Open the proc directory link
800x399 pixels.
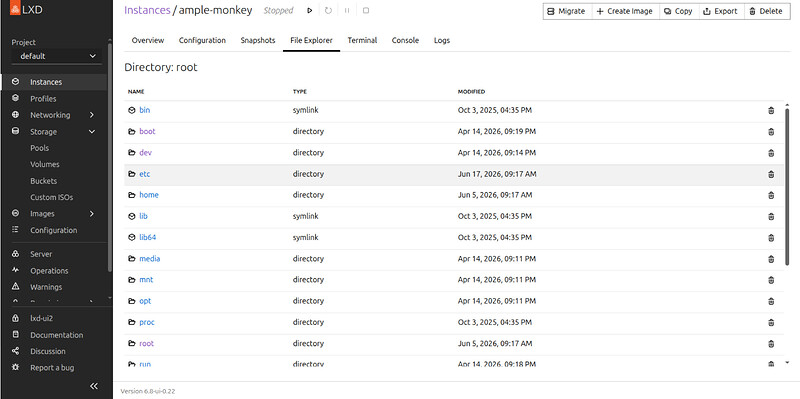(x=147, y=322)
